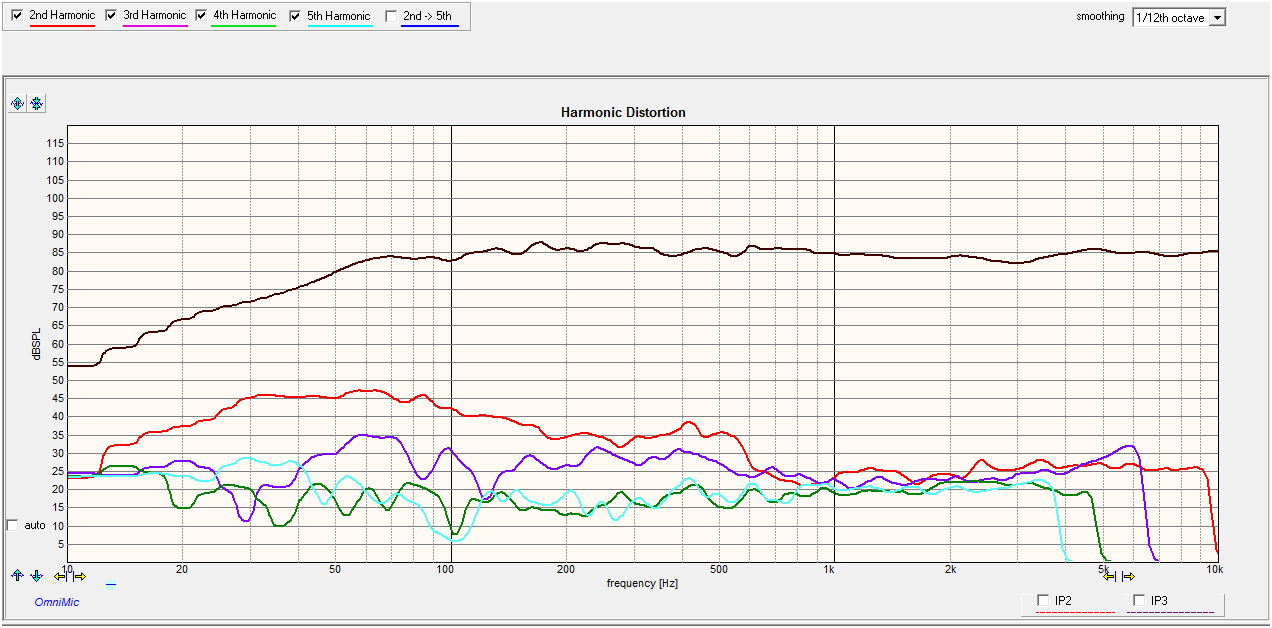Click the expand vertical scale icon

tap(17, 104)
